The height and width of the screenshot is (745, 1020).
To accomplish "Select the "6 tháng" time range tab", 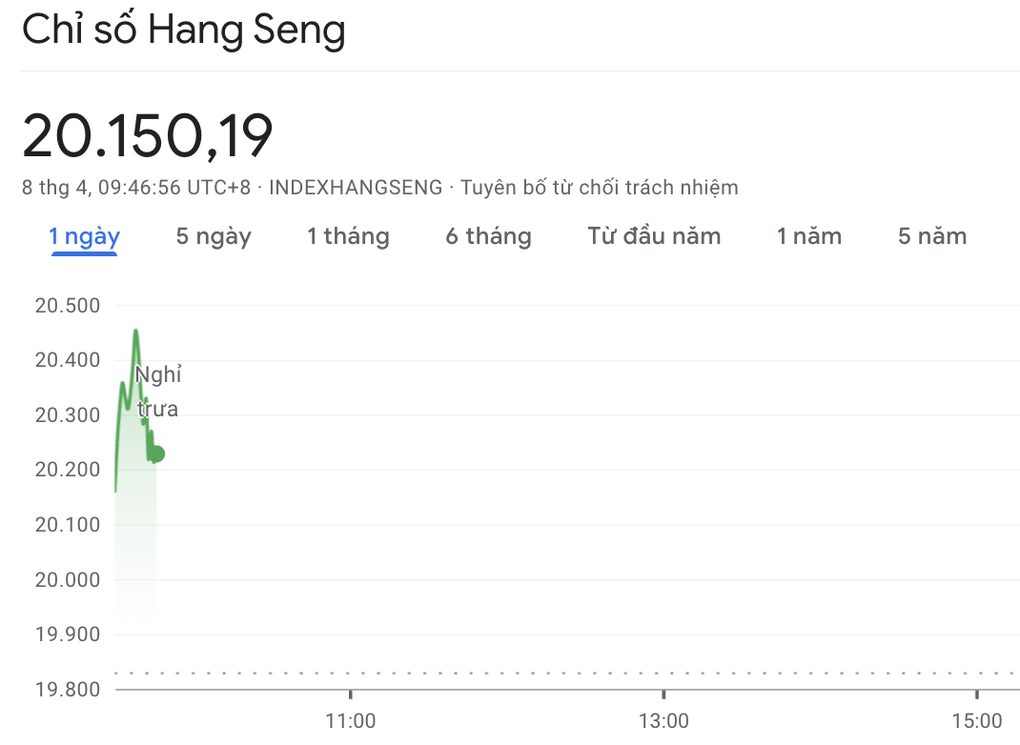I will click(488, 236).
